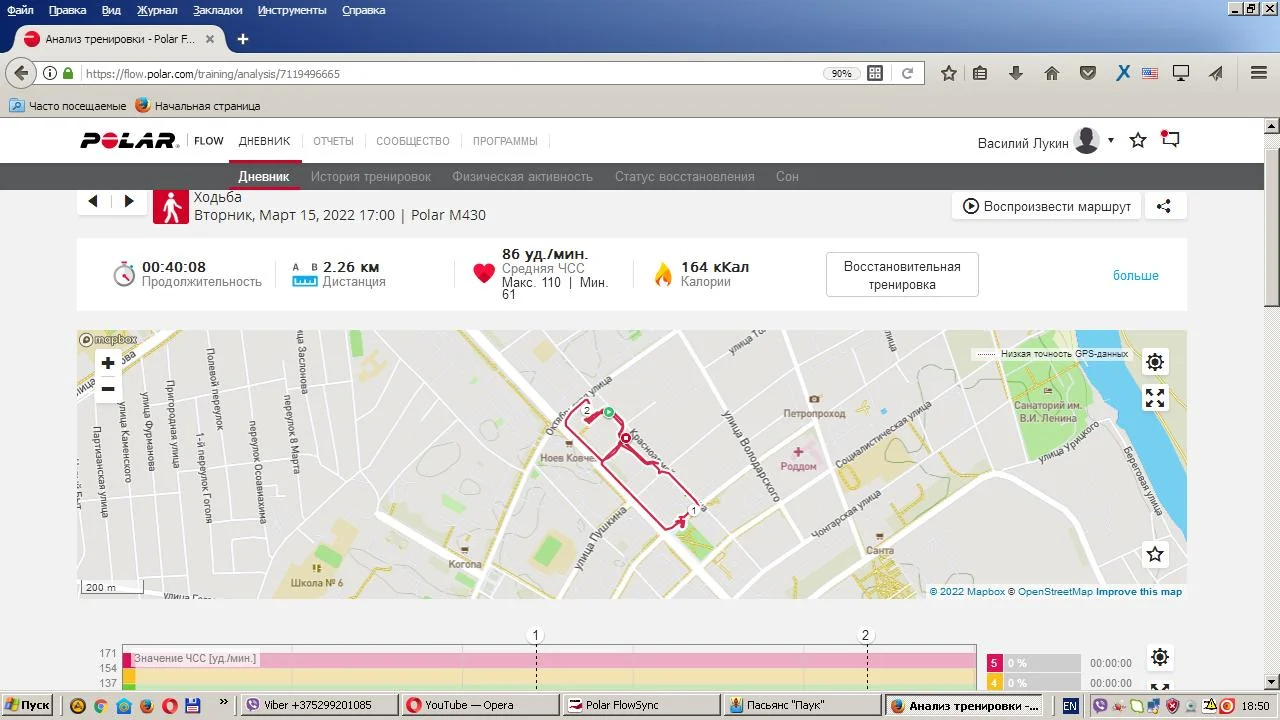Select lap marker 2 on the chart timeline
Screen dimensions: 1280x720
[x=866, y=635]
